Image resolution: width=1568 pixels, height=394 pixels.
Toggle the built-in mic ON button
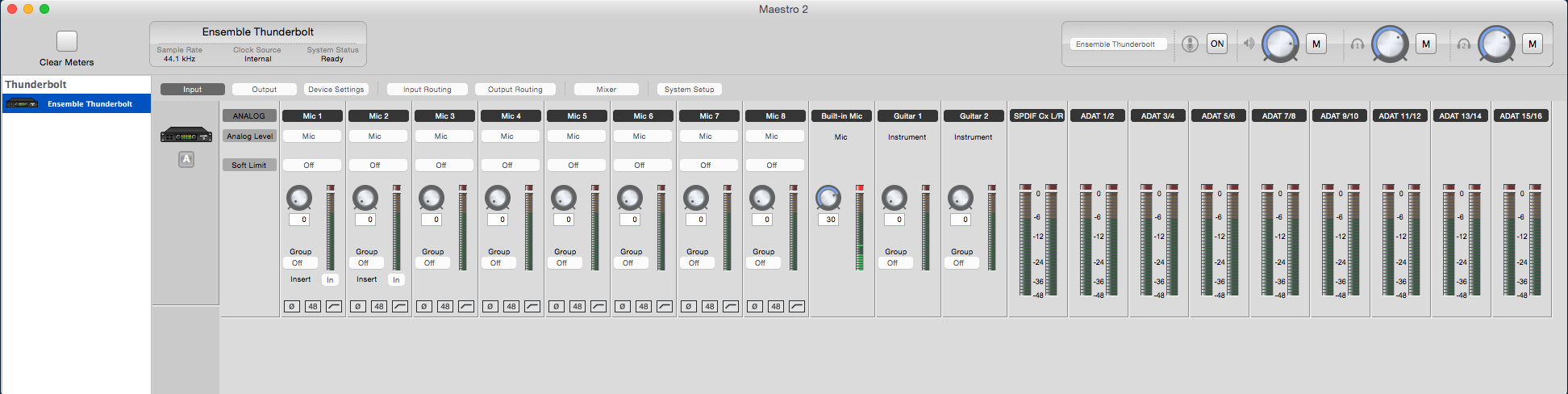click(x=1217, y=44)
